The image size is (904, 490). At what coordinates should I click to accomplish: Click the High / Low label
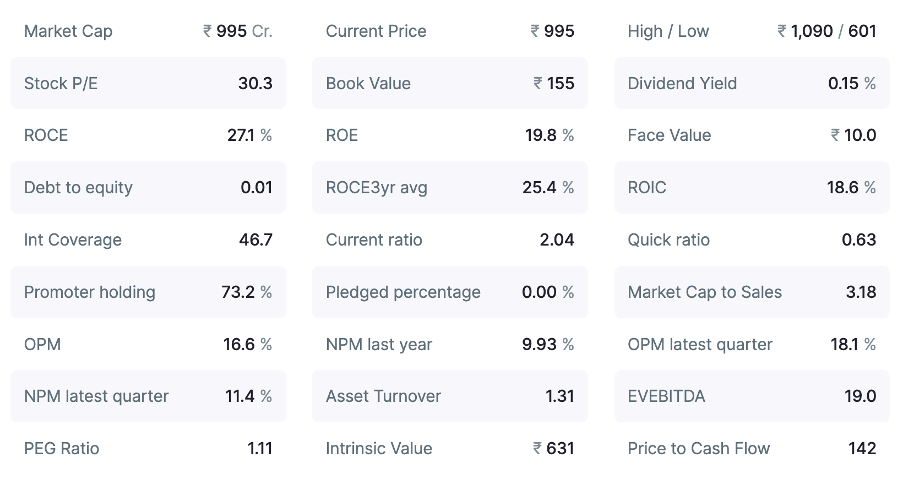coord(668,31)
